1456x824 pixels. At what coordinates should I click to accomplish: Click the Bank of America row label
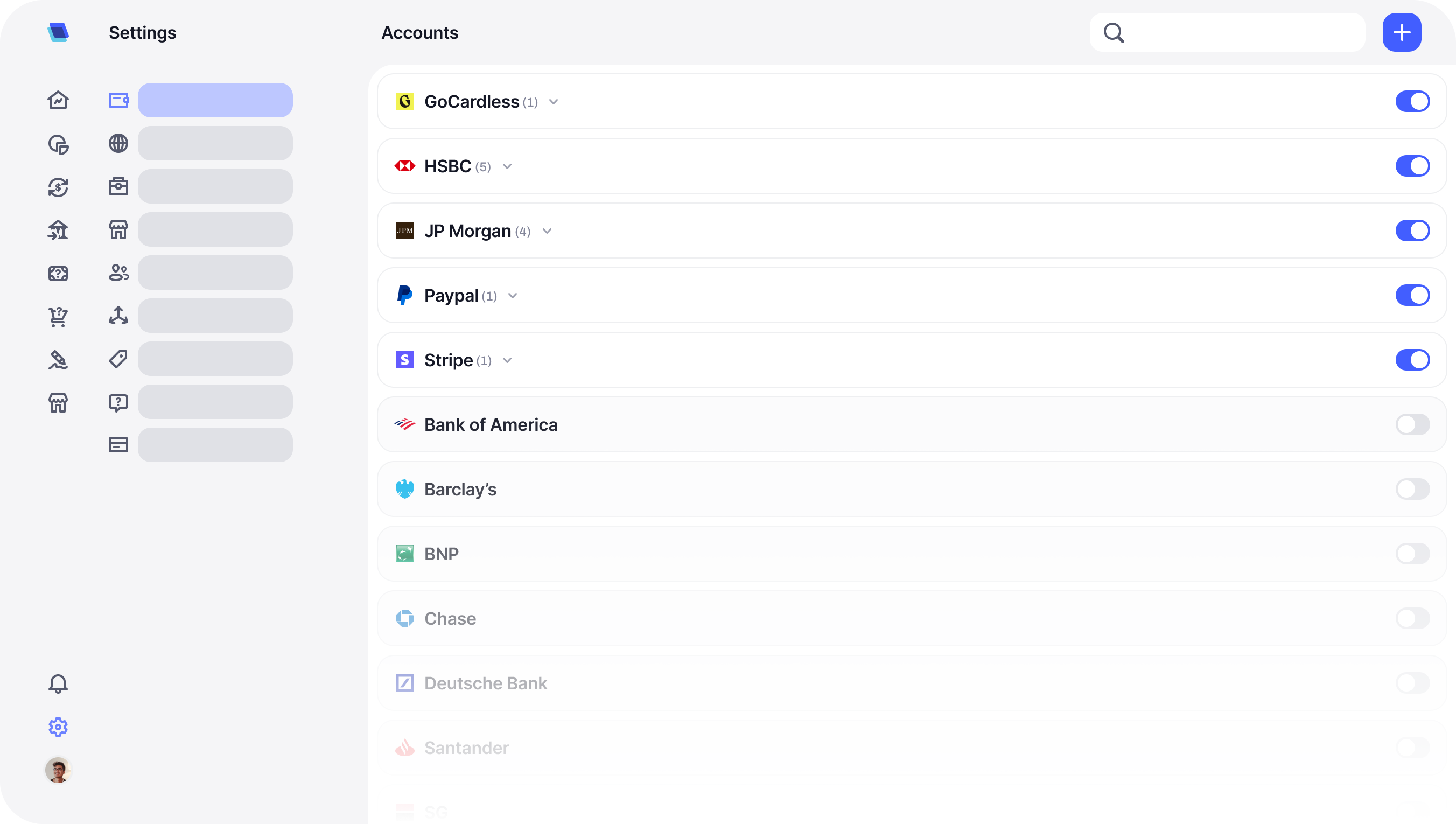click(x=491, y=424)
